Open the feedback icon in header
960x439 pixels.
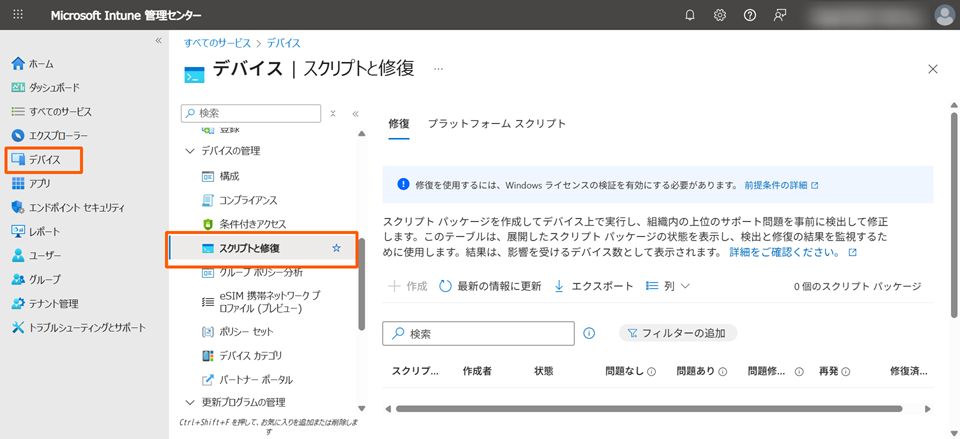[780, 16]
